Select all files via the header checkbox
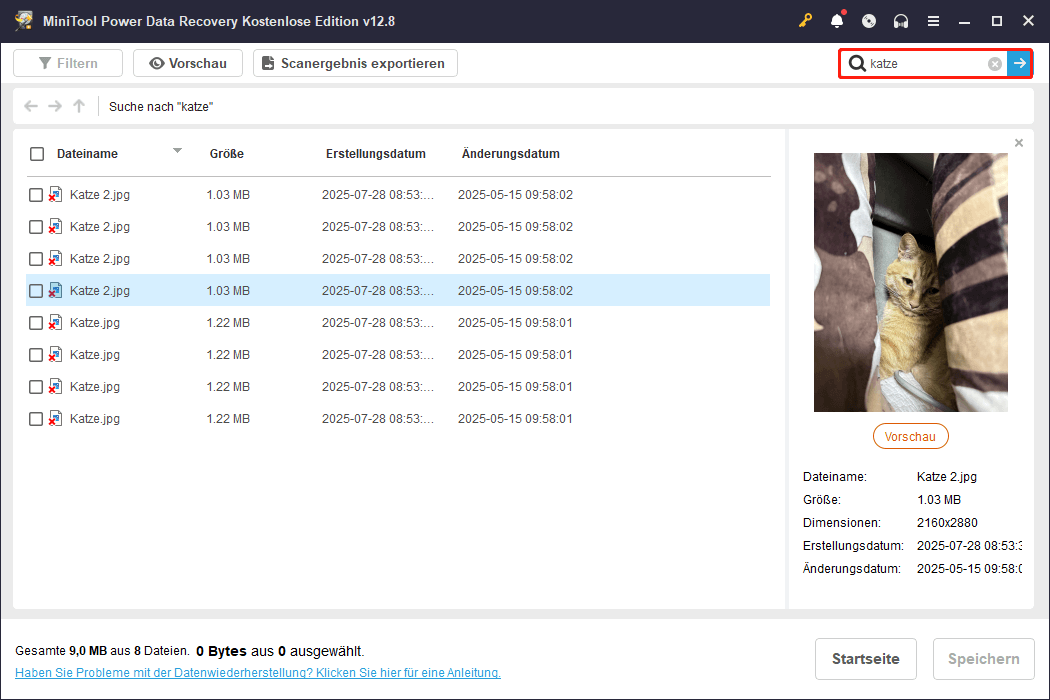The height and width of the screenshot is (700, 1050). click(x=36, y=154)
